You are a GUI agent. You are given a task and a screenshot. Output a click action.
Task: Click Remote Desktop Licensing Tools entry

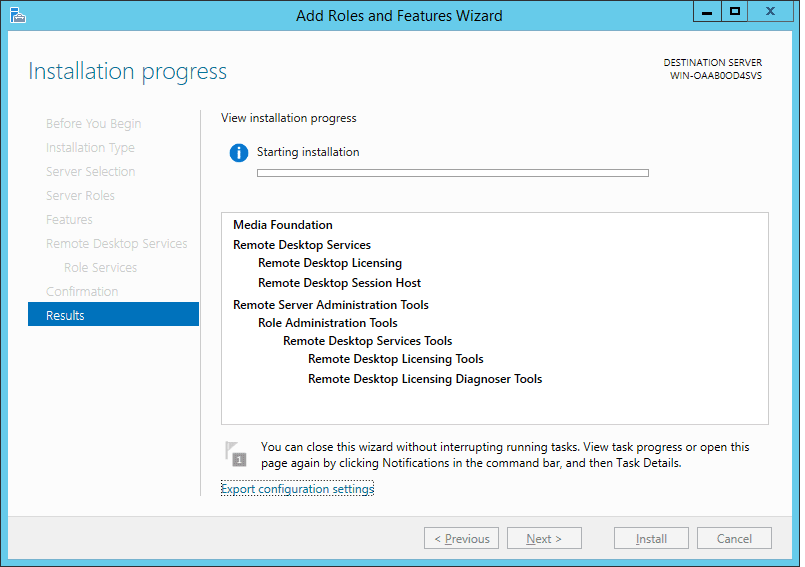396,358
